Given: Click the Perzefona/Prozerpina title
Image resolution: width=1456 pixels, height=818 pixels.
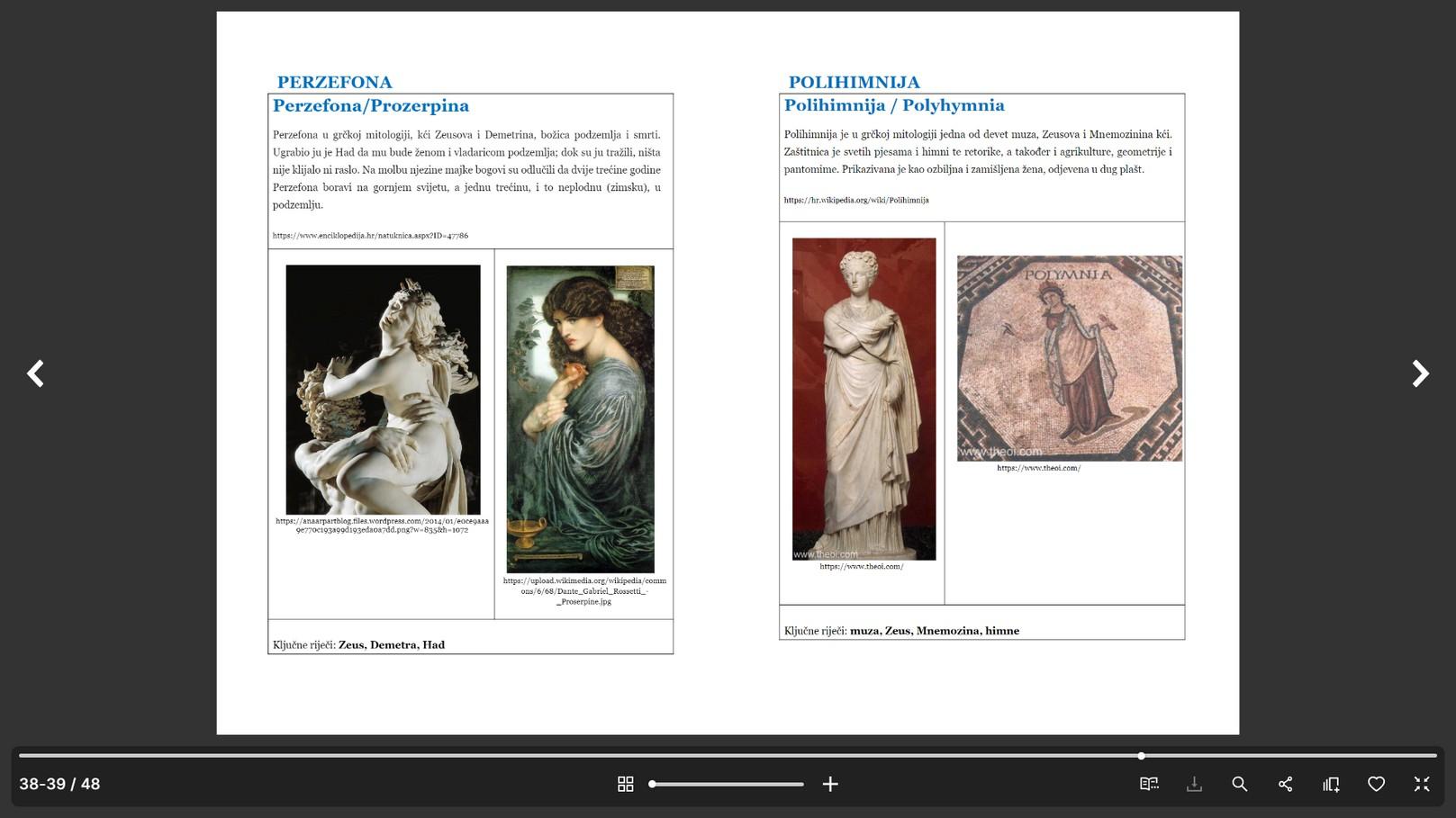Looking at the screenshot, I should click(371, 106).
